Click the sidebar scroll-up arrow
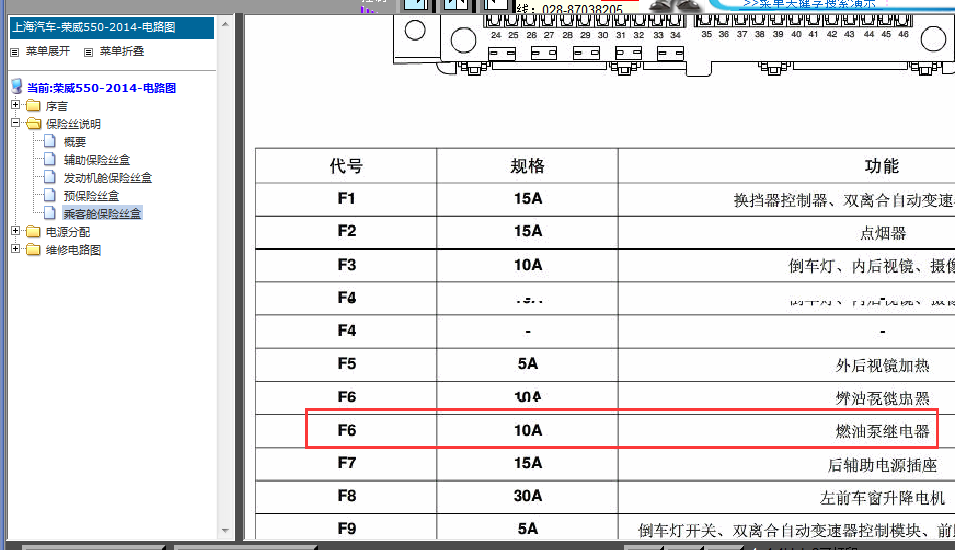This screenshot has height=550, width=955. click(225, 24)
